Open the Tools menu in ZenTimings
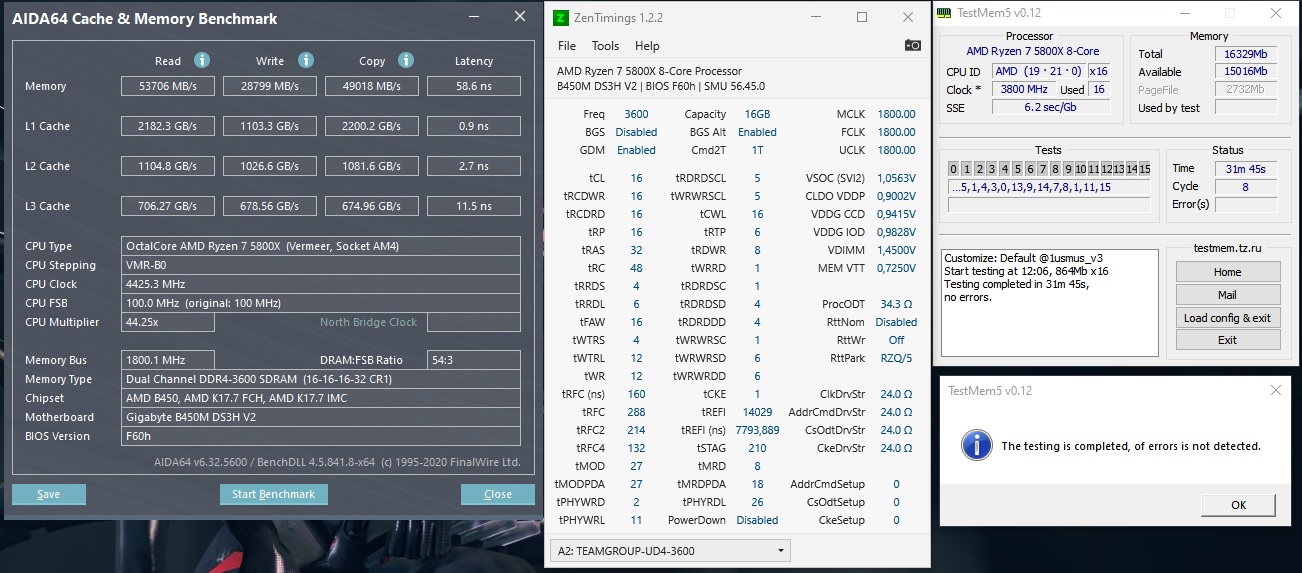The image size is (1302, 573). (605, 46)
